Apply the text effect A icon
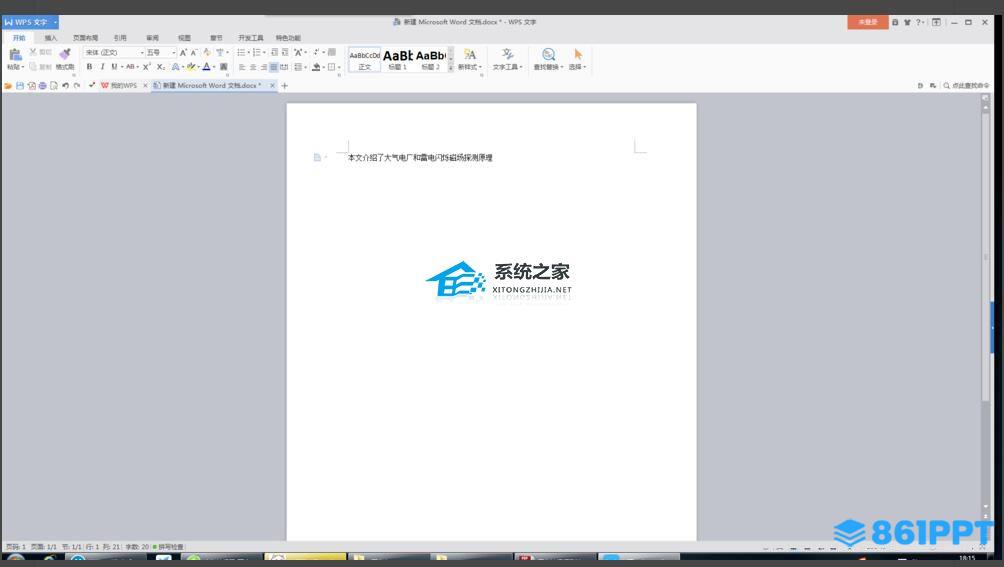The image size is (1004, 567). [x=175, y=67]
